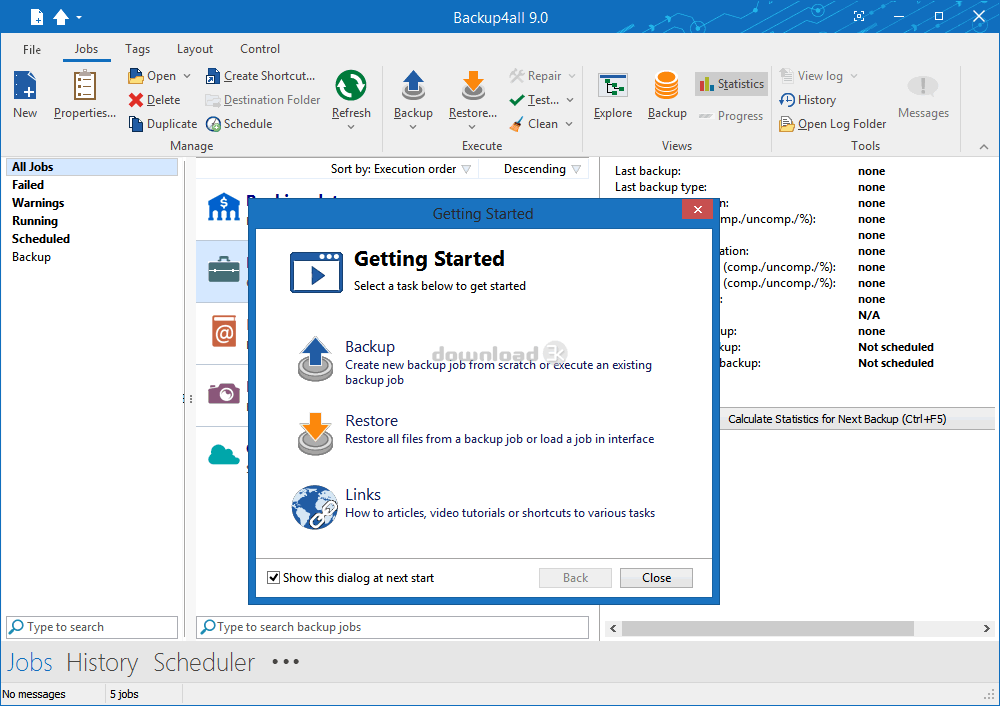The width and height of the screenshot is (1000, 706).
Task: Click the statistics horizontal scrollbar thumb
Action: pos(768,629)
